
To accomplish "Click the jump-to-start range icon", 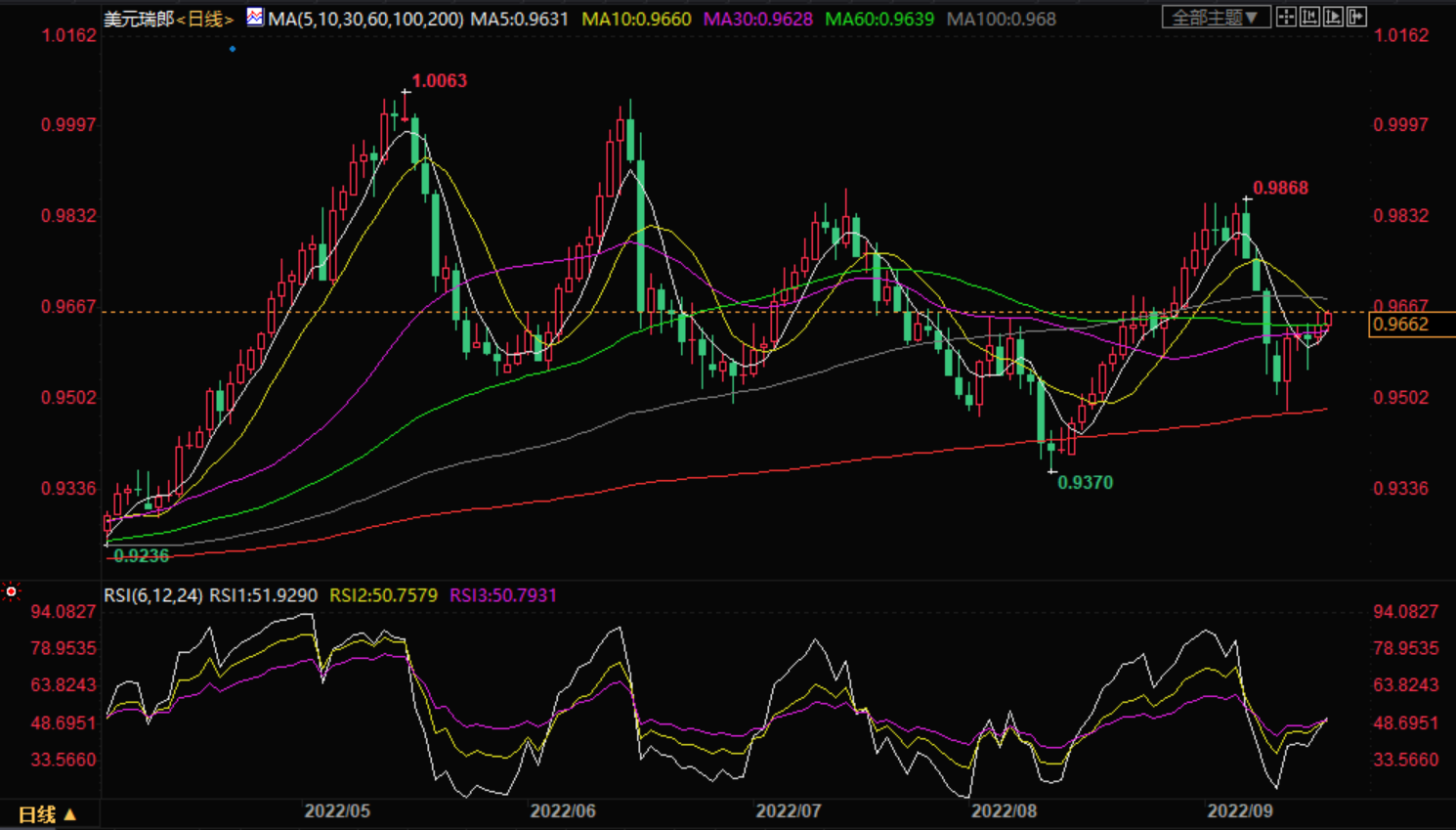I will [1309, 18].
